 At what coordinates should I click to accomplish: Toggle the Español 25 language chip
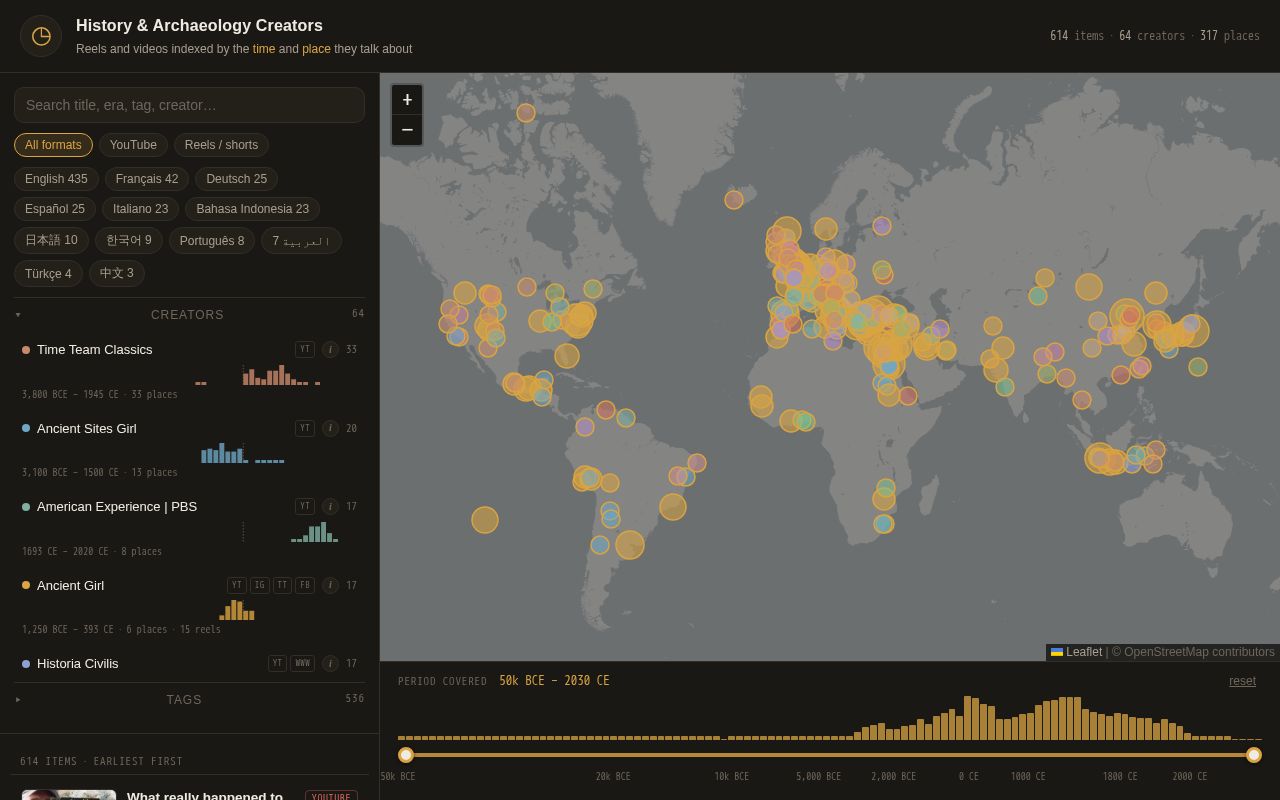click(x=55, y=209)
